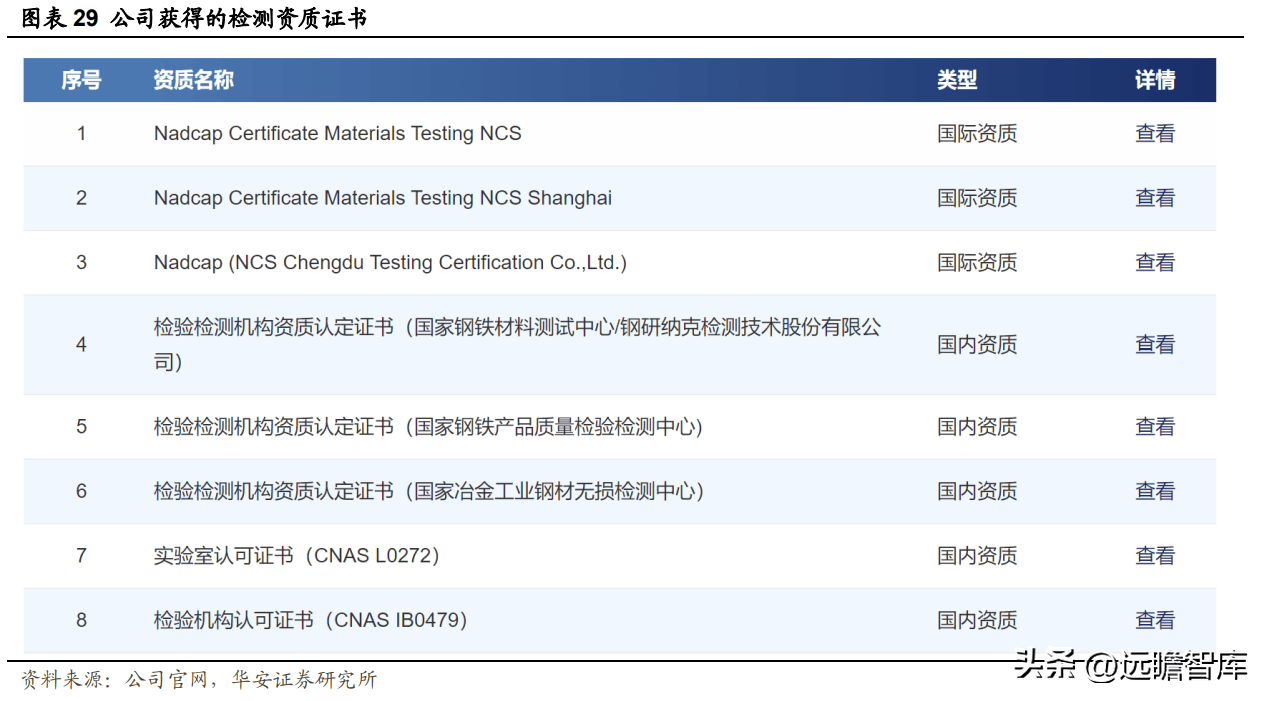The image size is (1268, 701).
Task: Click 国内资质 in CNAS IB0479 row
Action: tap(977, 620)
